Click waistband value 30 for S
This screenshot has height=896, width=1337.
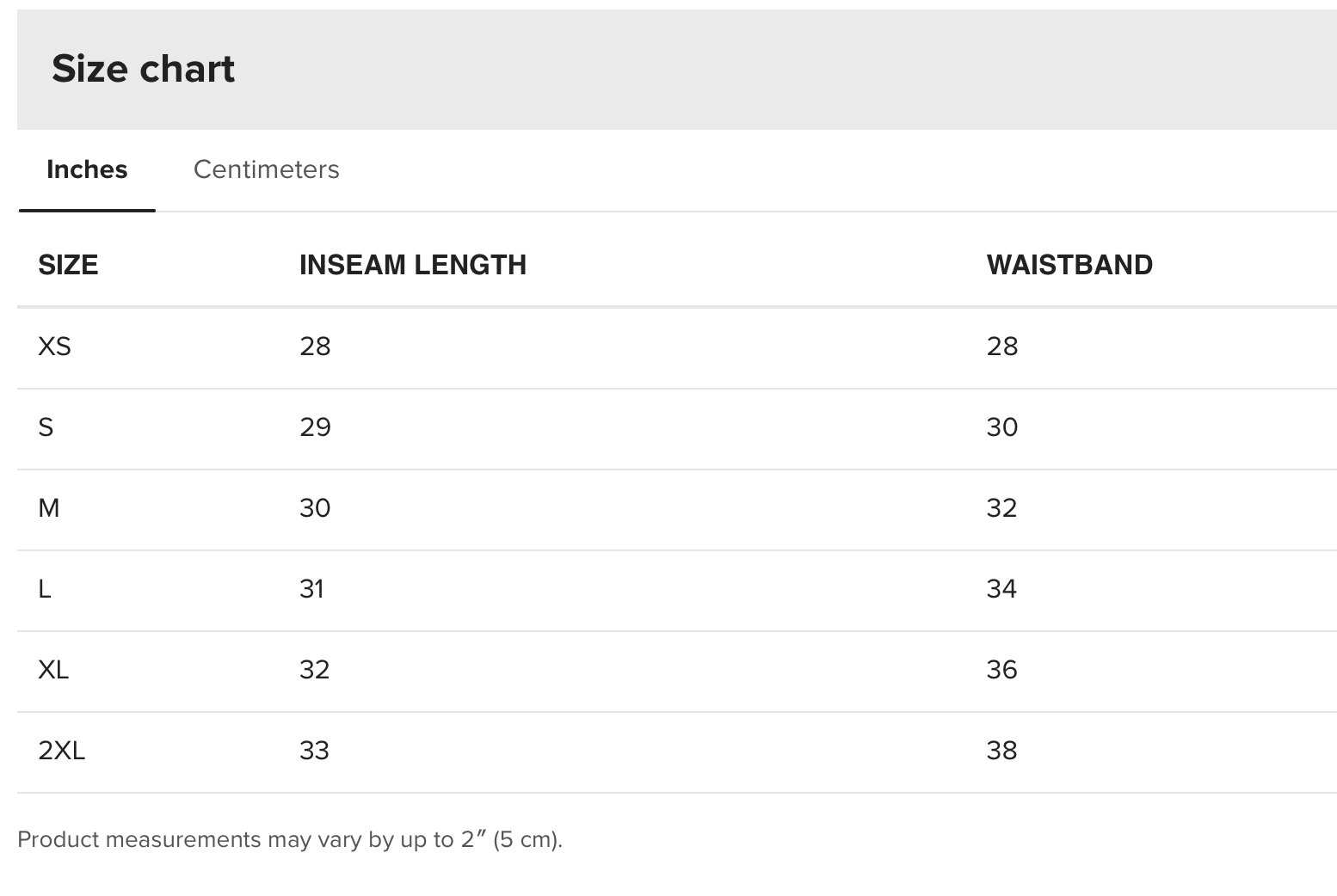[1002, 427]
